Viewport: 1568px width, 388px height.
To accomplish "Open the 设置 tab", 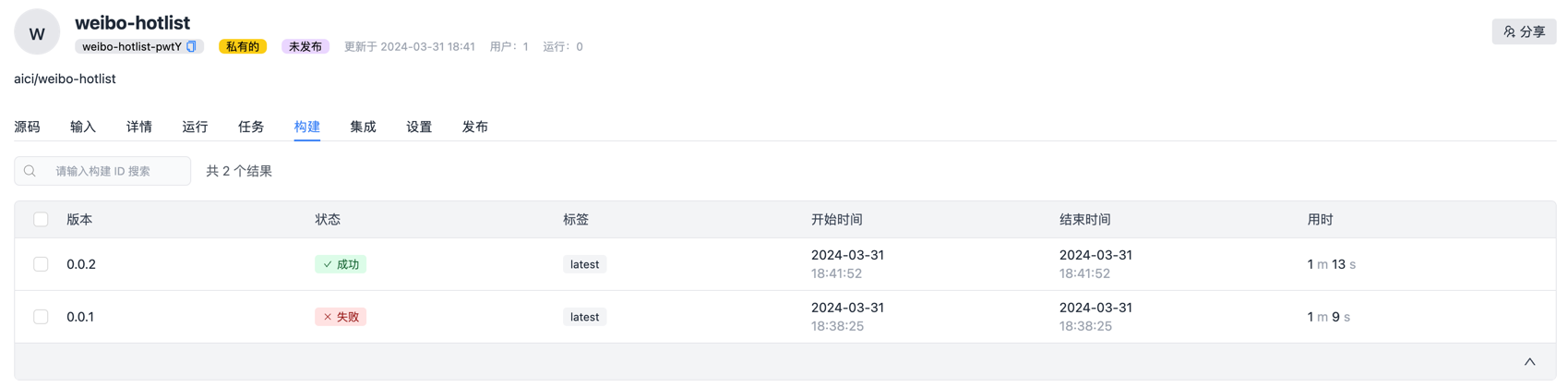I will pos(419,127).
